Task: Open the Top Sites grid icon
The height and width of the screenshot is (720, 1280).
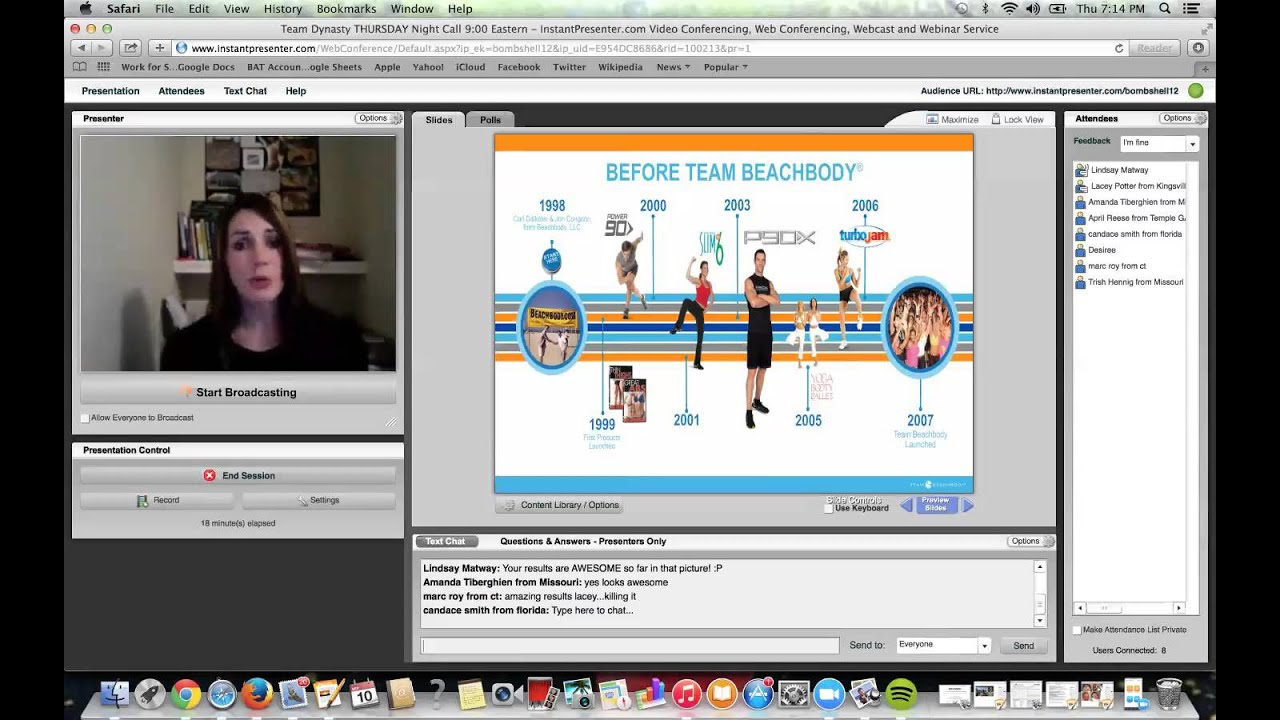Action: 103,67
